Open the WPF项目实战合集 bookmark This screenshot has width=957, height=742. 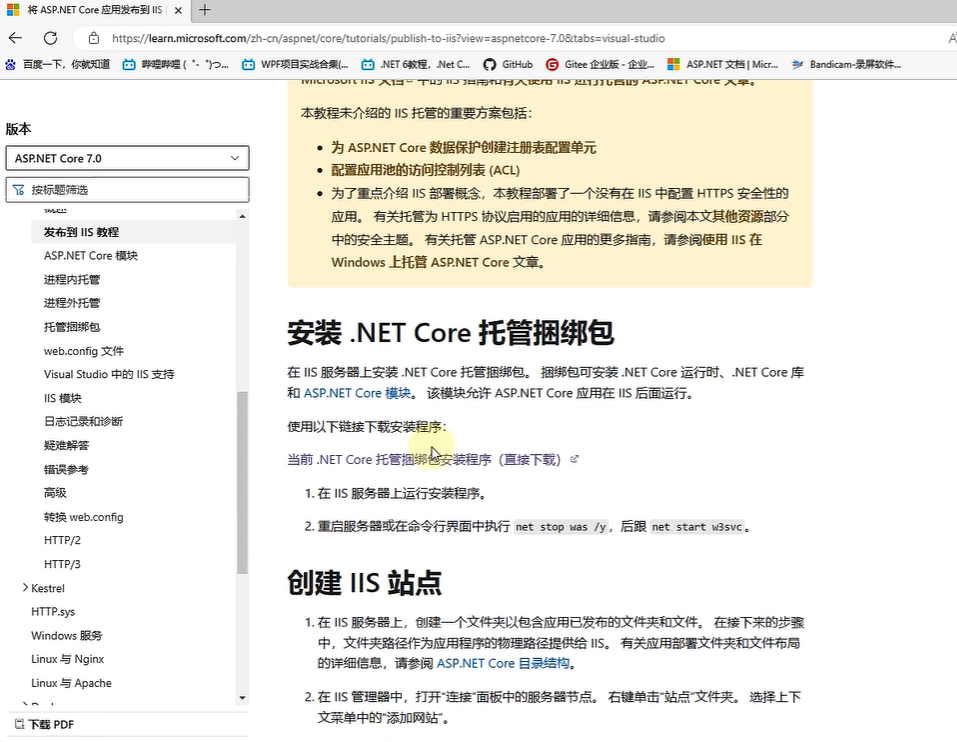coord(295,64)
